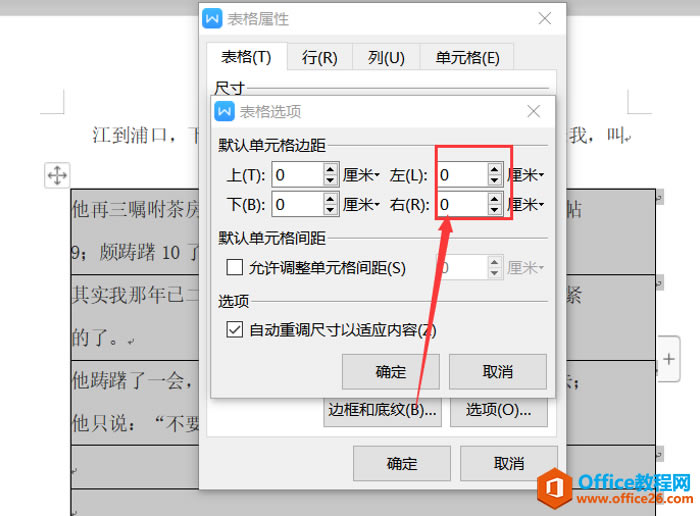Switch to the 表格(T) tab
This screenshot has width=700, height=516.
click(x=246, y=57)
